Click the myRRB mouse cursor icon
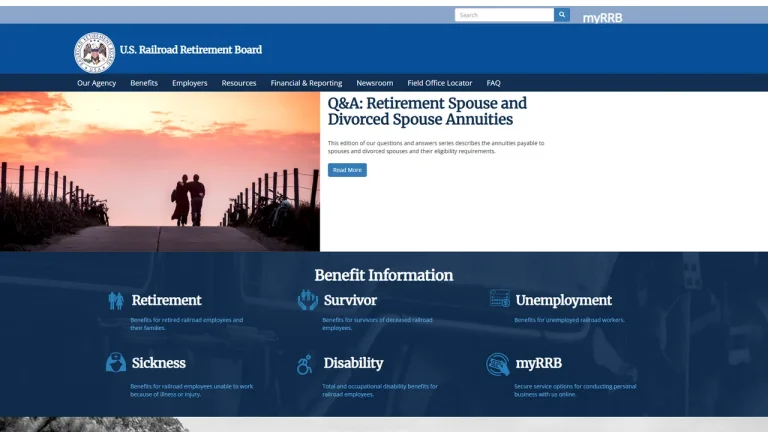 498,364
